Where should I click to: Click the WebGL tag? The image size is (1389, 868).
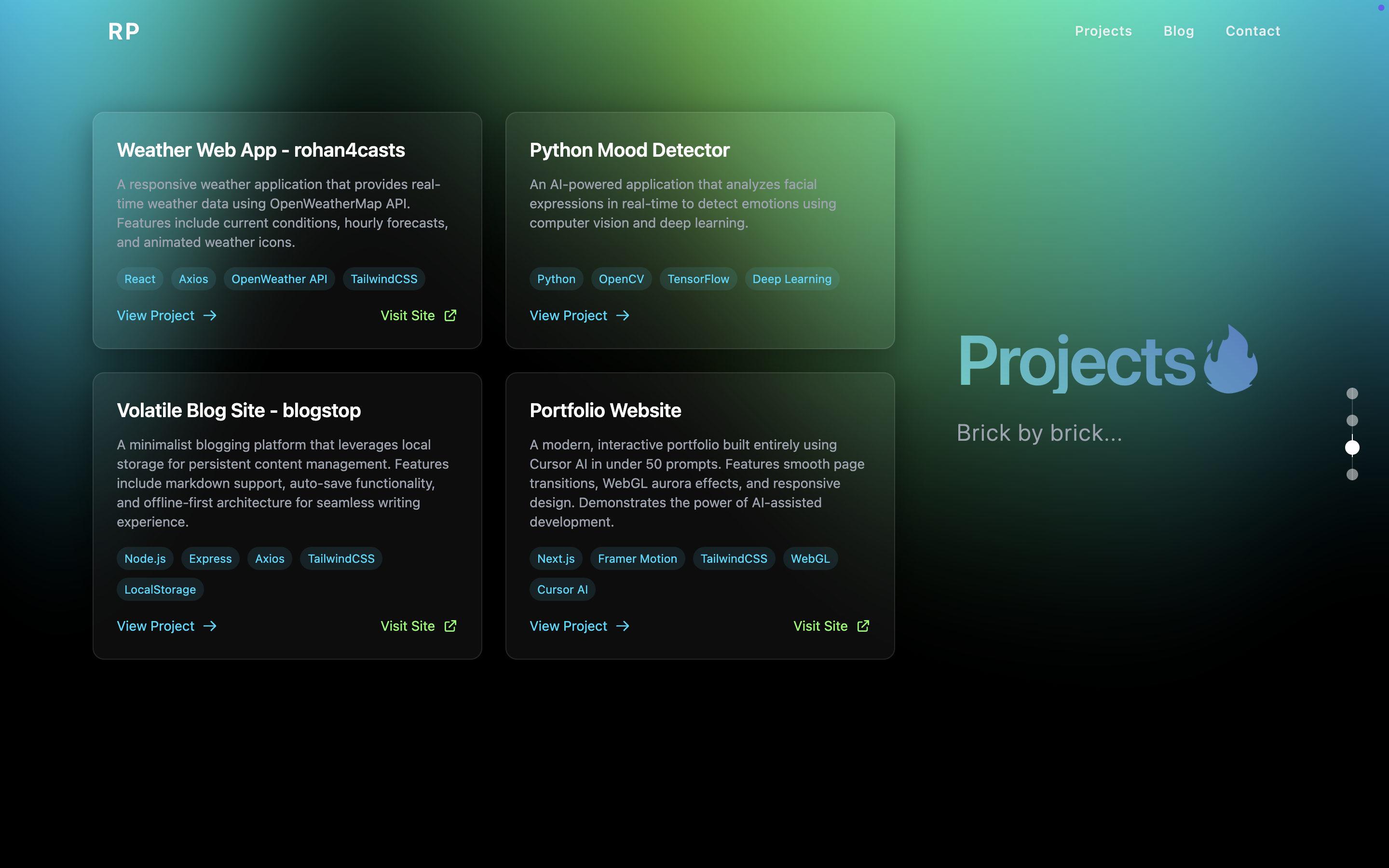pyautogui.click(x=810, y=558)
